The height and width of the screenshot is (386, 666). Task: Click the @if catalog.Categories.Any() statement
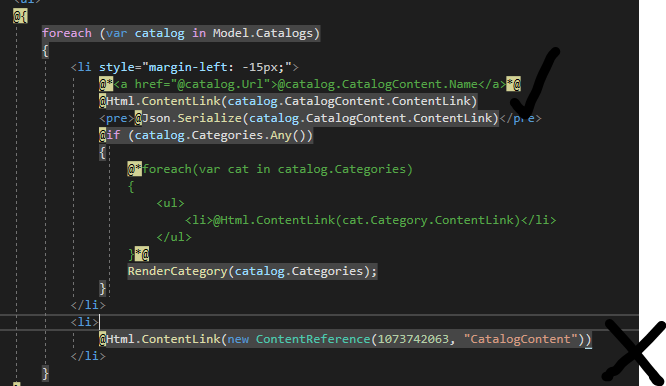206,135
